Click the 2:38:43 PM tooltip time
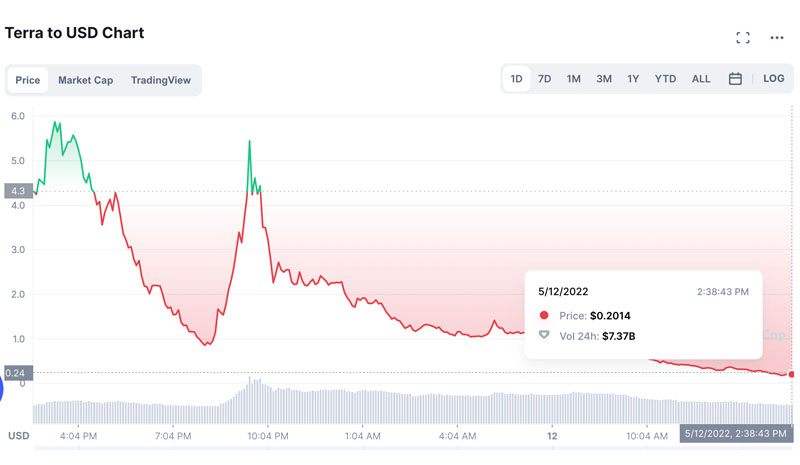Image resolution: width=800 pixels, height=465 pixels. (x=722, y=291)
